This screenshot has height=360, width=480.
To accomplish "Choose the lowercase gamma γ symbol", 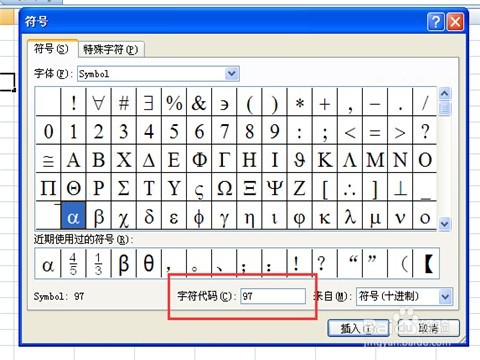I will click(x=224, y=215).
